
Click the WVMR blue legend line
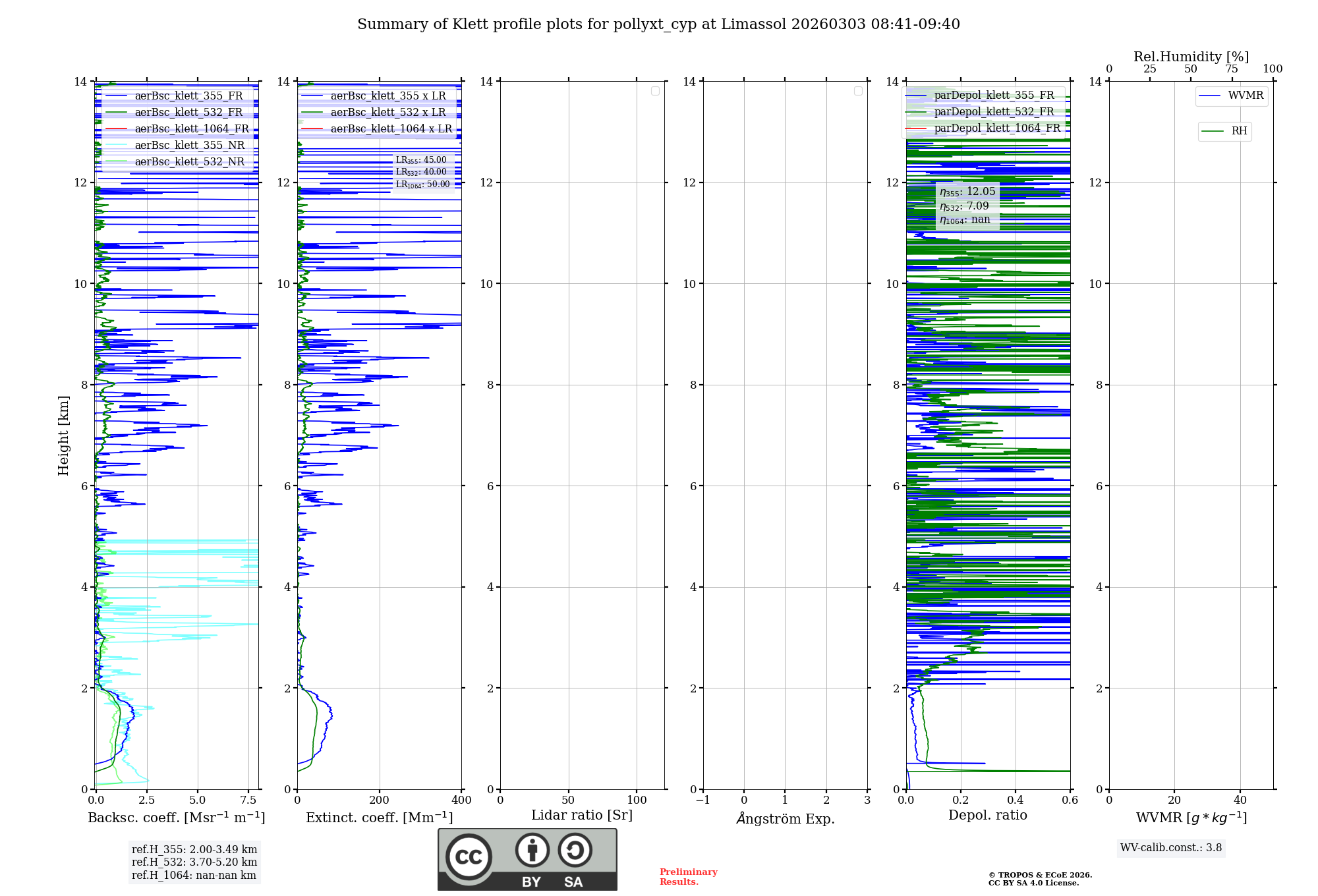(x=1210, y=96)
